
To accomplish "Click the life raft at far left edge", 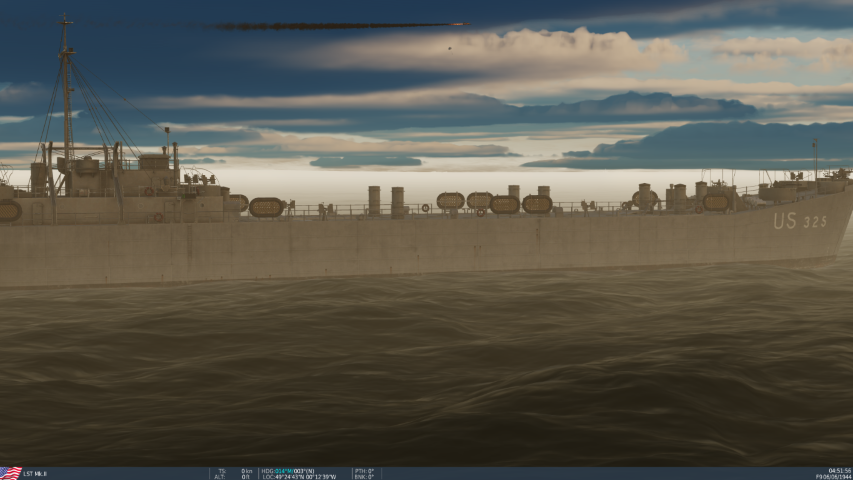I will 8,211.
